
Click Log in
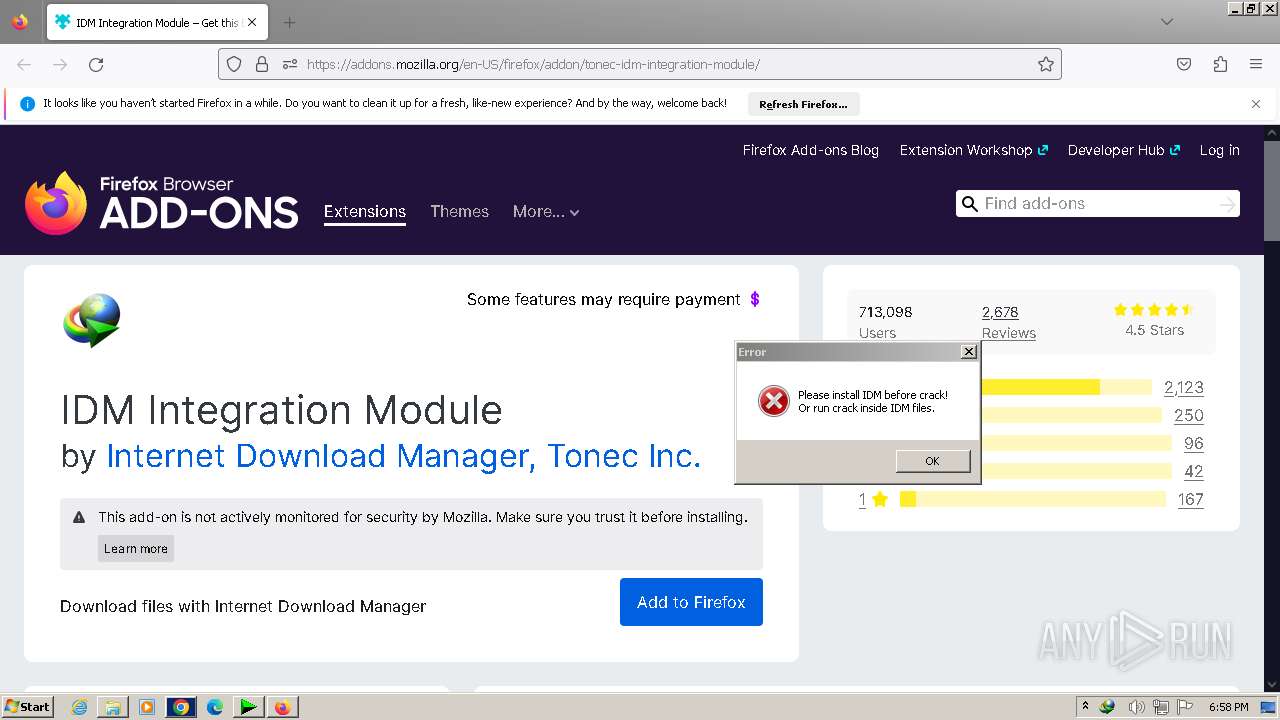1220,150
